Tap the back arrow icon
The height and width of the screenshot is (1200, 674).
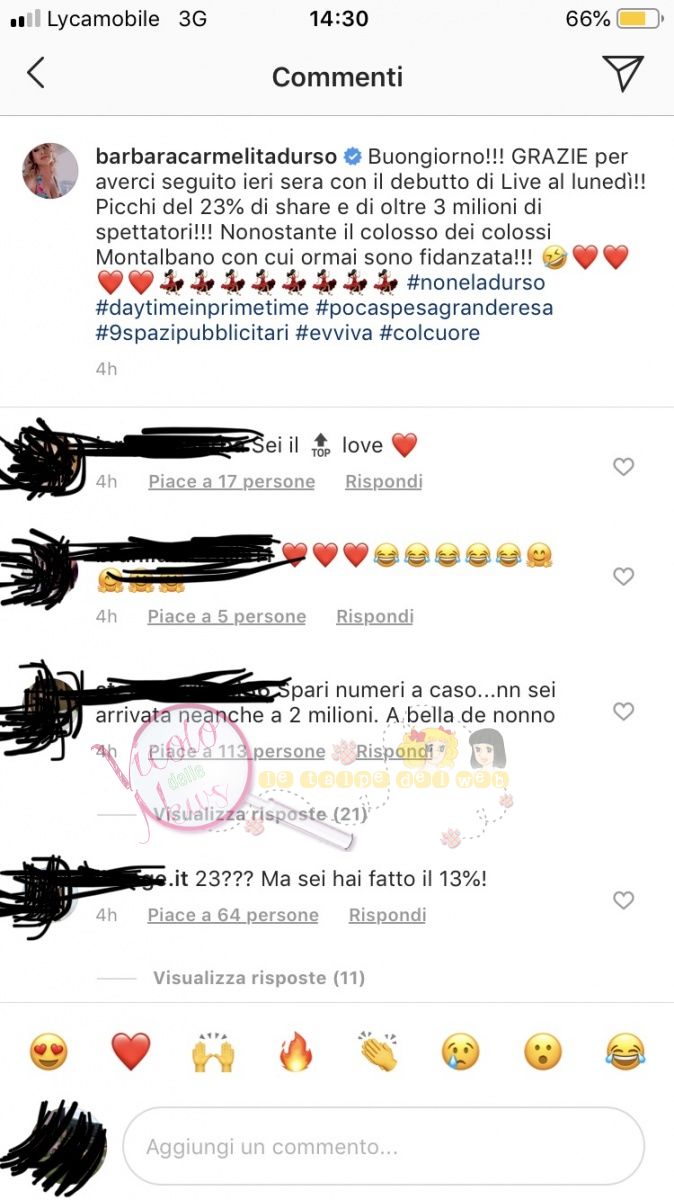(x=36, y=73)
